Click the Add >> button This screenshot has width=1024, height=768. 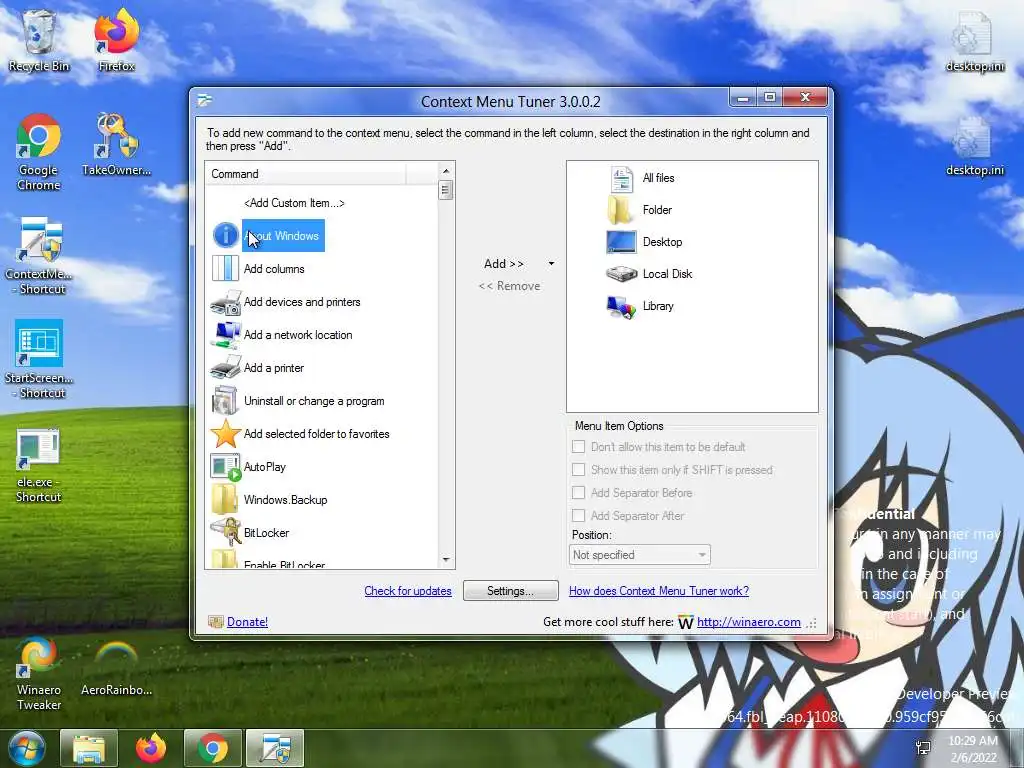tap(504, 264)
